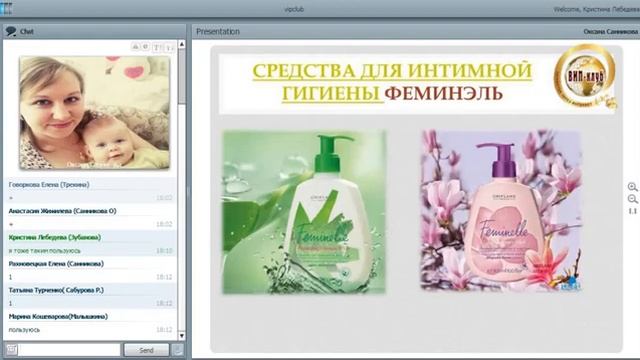The image size is (640, 360).
Task: Click the 'Presentation' panel title
Action: pos(218,31)
